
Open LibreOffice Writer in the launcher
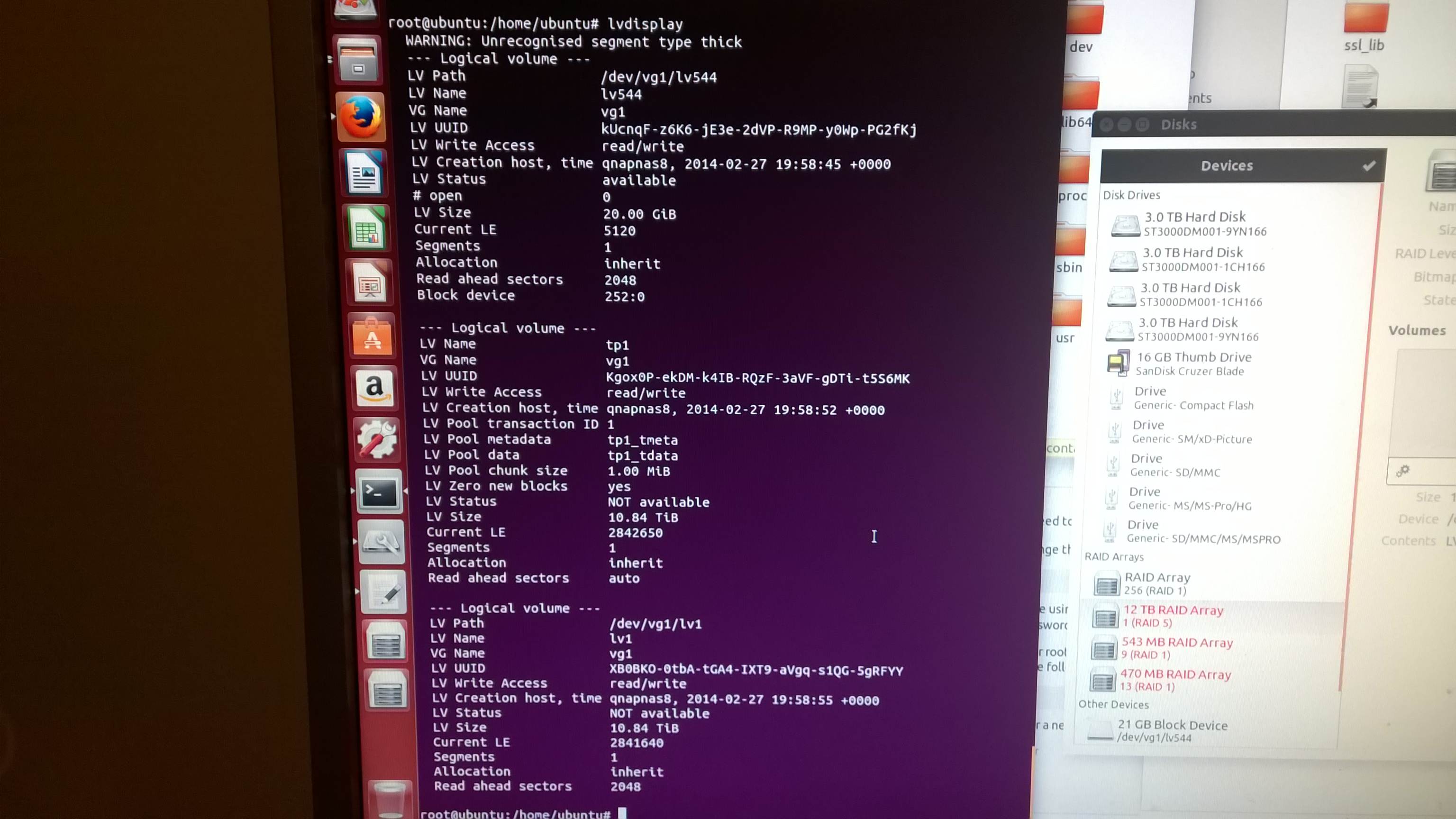tap(364, 173)
